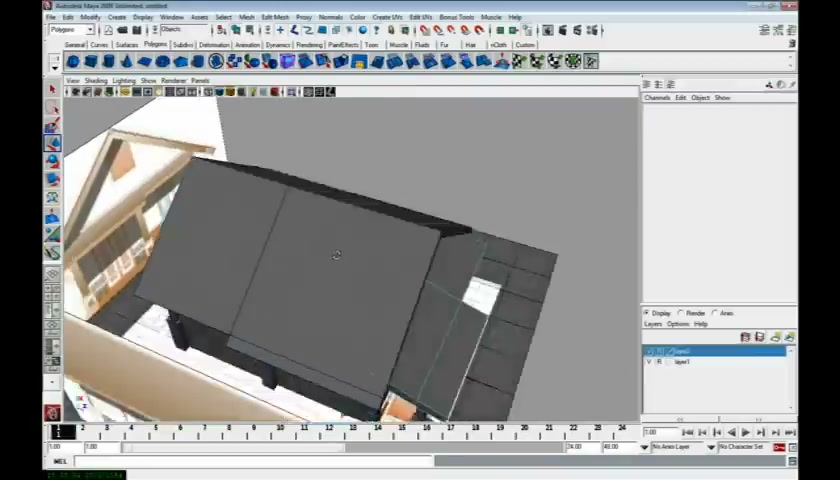The height and width of the screenshot is (480, 840).
Task: Click the auto keyframe red key button
Action: point(779,447)
